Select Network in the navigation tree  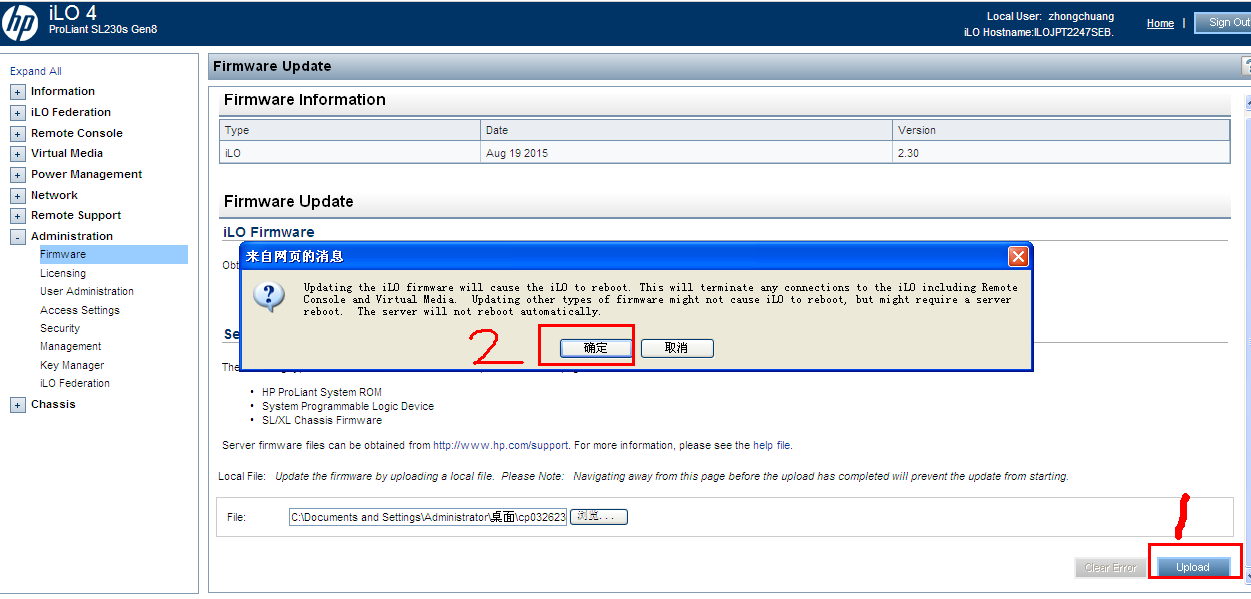coord(54,195)
